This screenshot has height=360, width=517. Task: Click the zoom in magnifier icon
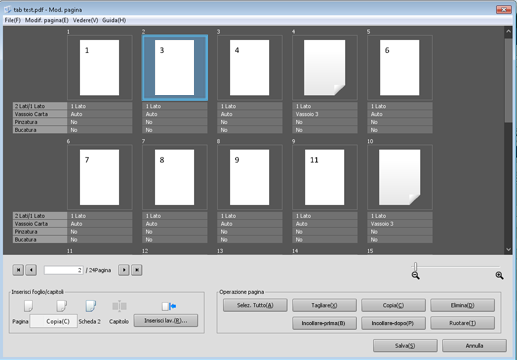(x=499, y=275)
